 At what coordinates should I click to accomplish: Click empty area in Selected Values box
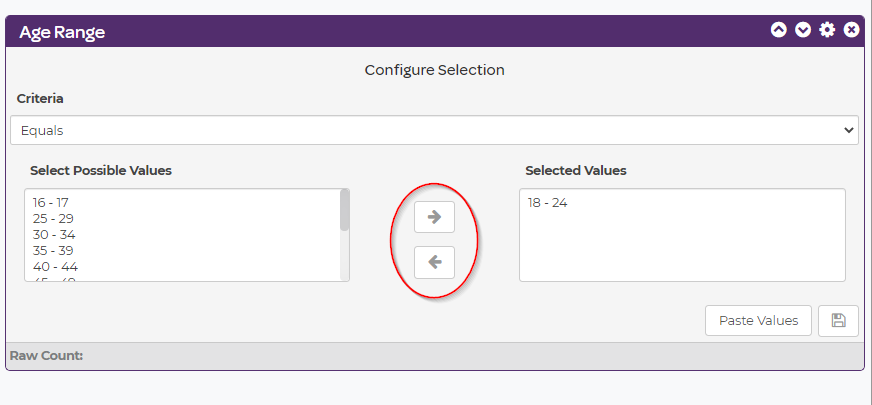coord(682,250)
